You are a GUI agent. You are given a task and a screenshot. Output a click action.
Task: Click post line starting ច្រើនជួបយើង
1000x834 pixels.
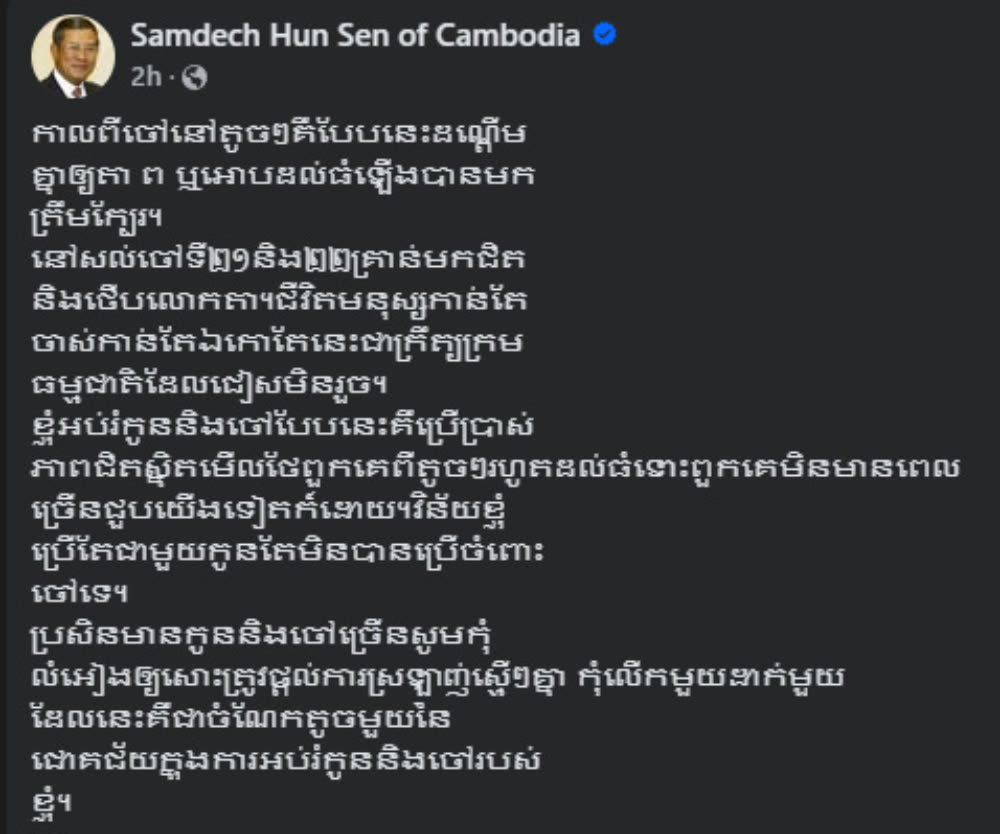pyautogui.click(x=268, y=510)
